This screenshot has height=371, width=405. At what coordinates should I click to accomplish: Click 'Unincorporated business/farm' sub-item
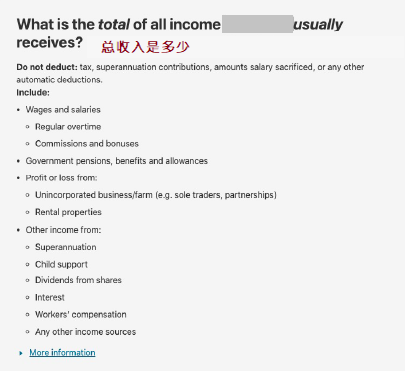156,195
